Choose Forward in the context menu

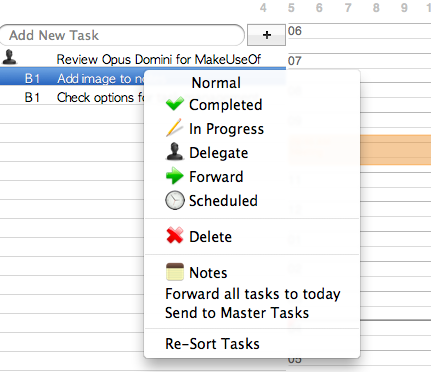click(216, 177)
